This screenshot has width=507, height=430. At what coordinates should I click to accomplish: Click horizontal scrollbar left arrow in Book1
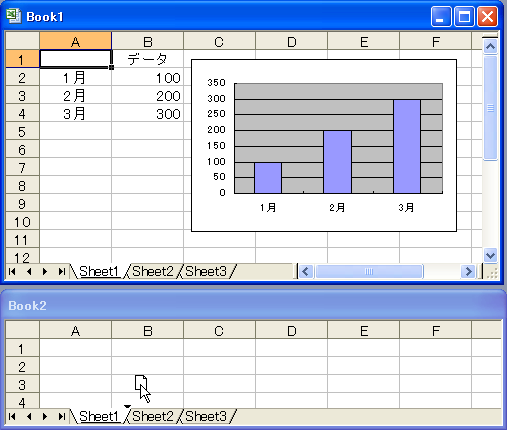[306, 272]
